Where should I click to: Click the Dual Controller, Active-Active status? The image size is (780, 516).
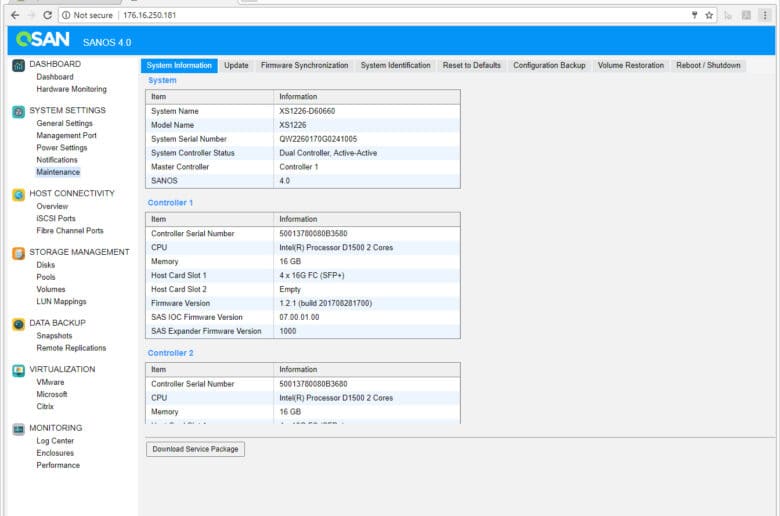tap(328, 153)
